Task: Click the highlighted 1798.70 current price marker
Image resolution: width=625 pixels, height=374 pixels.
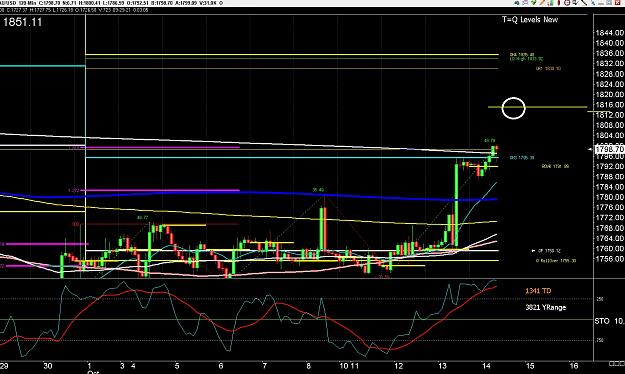Action: coord(609,149)
